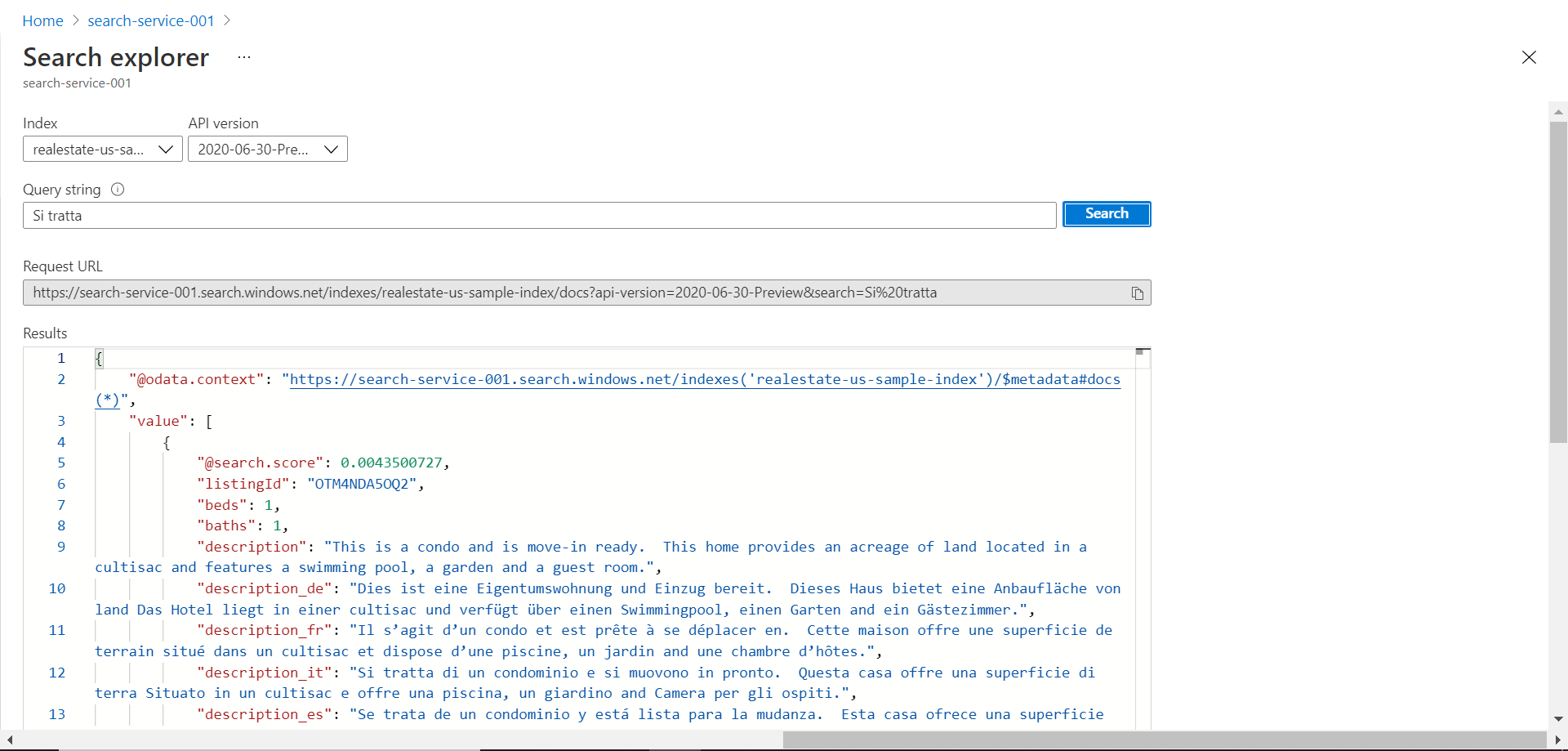Click the "baths" key in results
This screenshot has width=1568, height=751.
click(x=226, y=525)
